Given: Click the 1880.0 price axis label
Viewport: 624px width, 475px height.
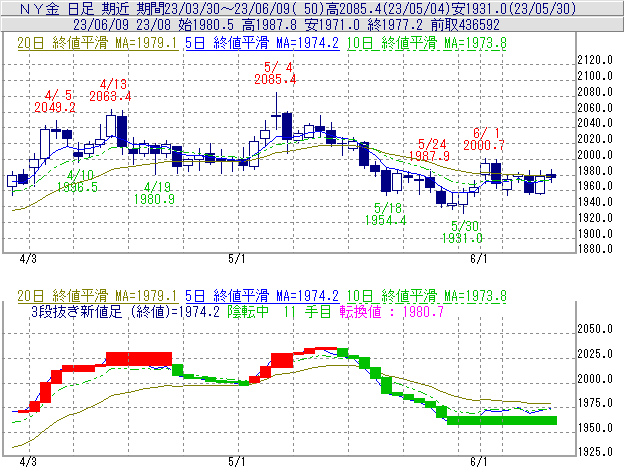Looking at the screenshot, I should click(595, 249).
